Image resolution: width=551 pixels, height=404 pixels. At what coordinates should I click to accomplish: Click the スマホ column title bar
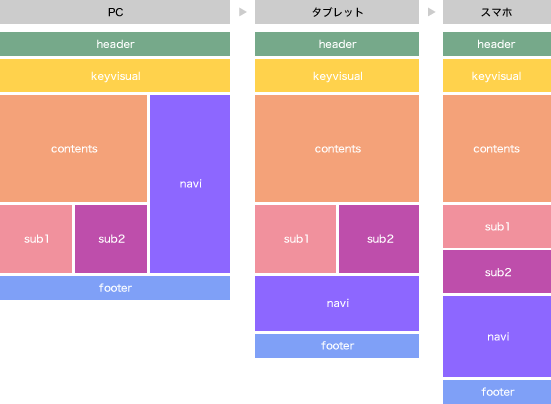pyautogui.click(x=497, y=12)
